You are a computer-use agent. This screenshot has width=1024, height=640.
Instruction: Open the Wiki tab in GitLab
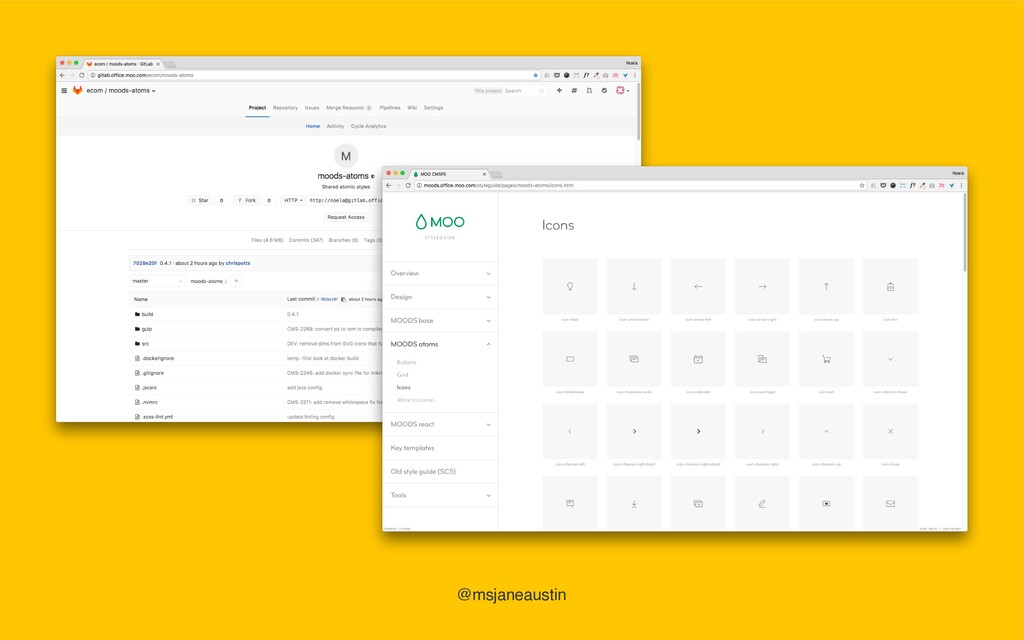point(412,108)
